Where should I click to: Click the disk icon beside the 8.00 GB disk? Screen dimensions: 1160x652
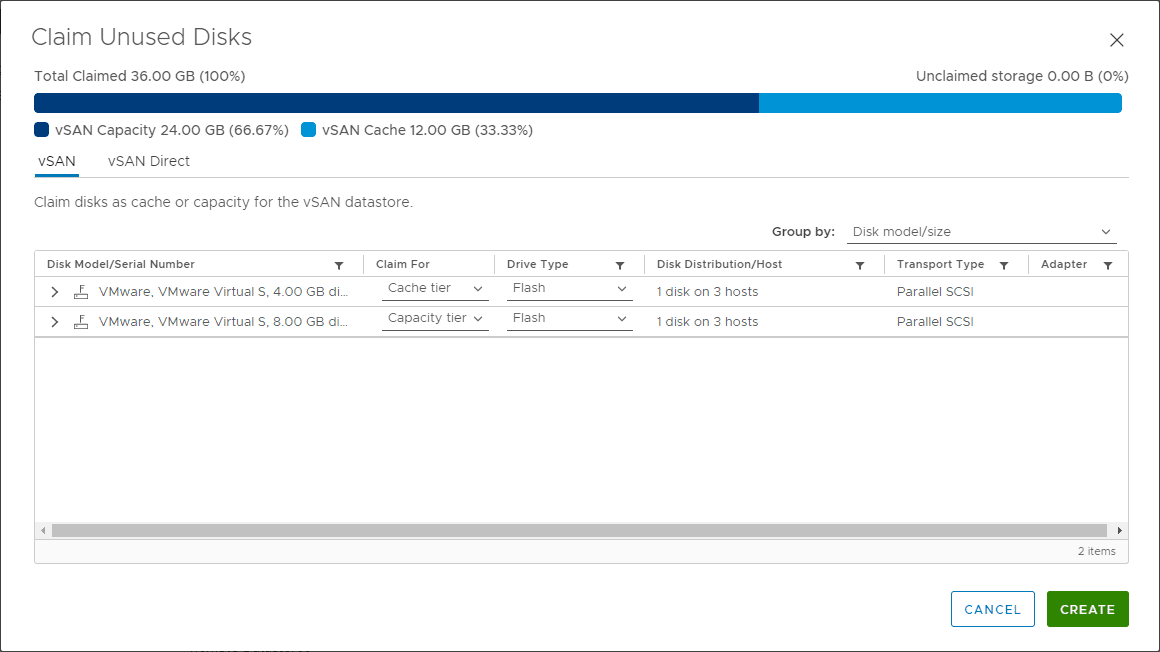[x=81, y=321]
